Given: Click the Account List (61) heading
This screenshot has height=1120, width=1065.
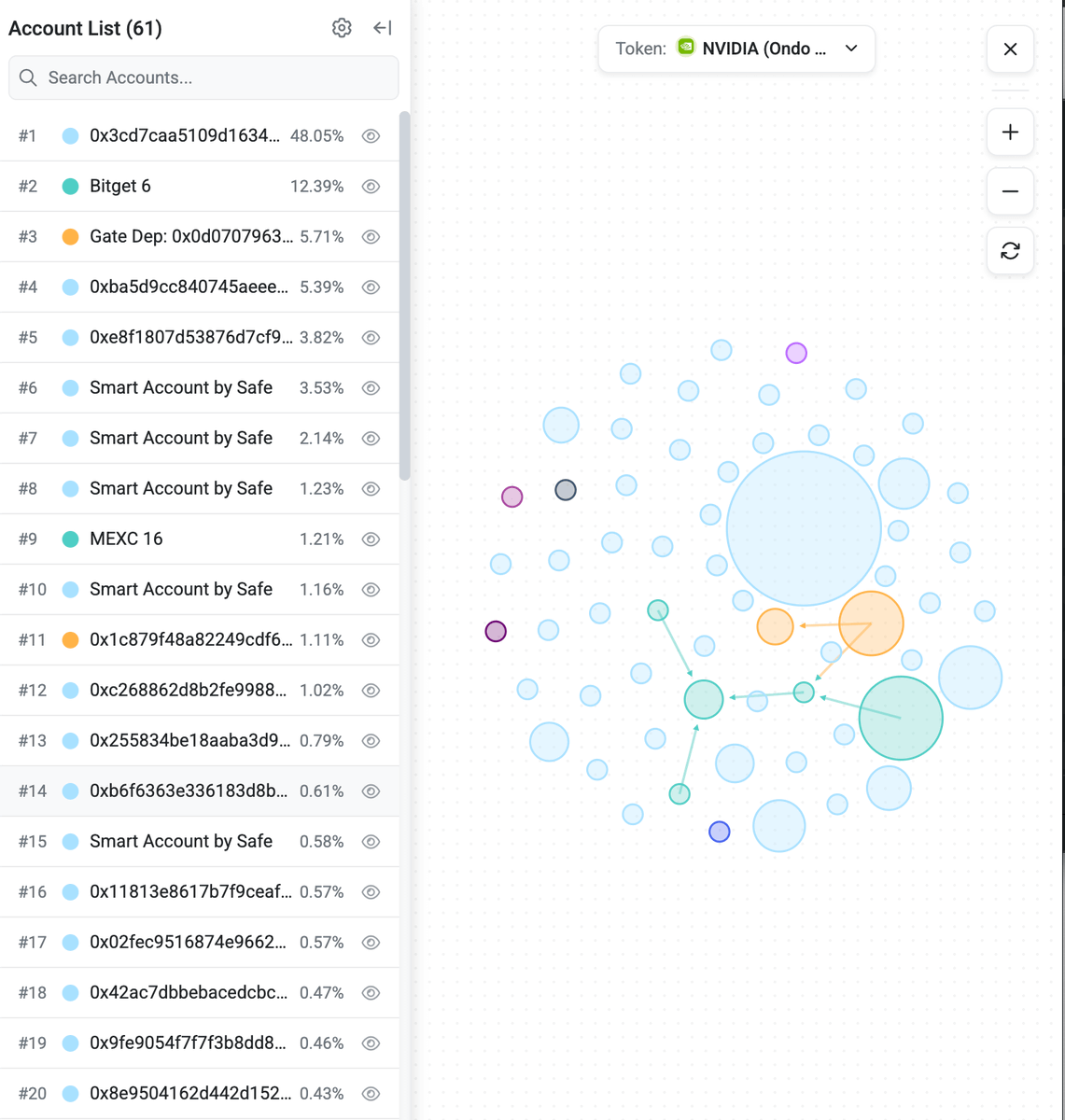Looking at the screenshot, I should (x=85, y=28).
